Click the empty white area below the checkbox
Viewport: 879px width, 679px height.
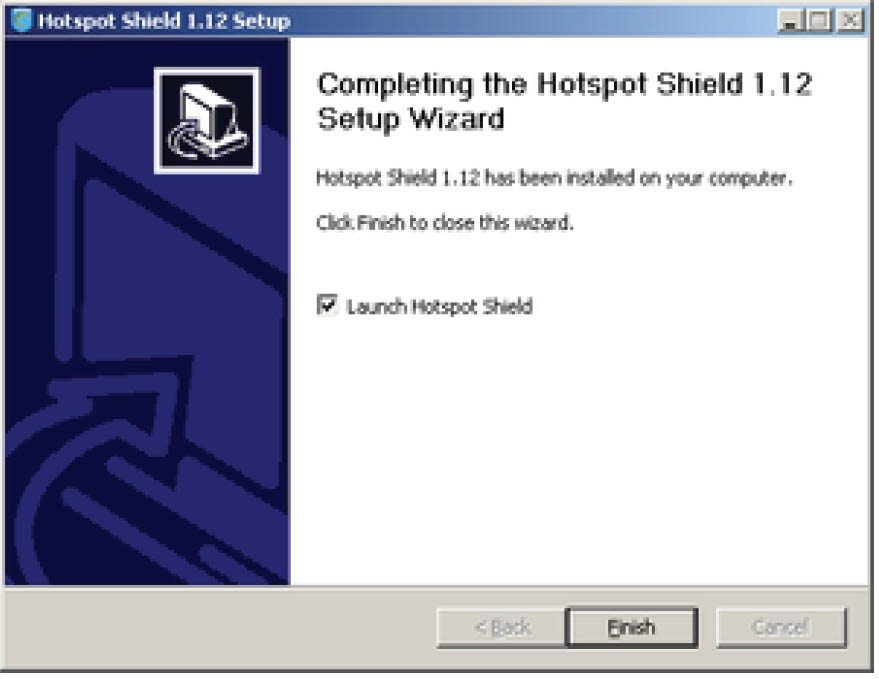577,449
